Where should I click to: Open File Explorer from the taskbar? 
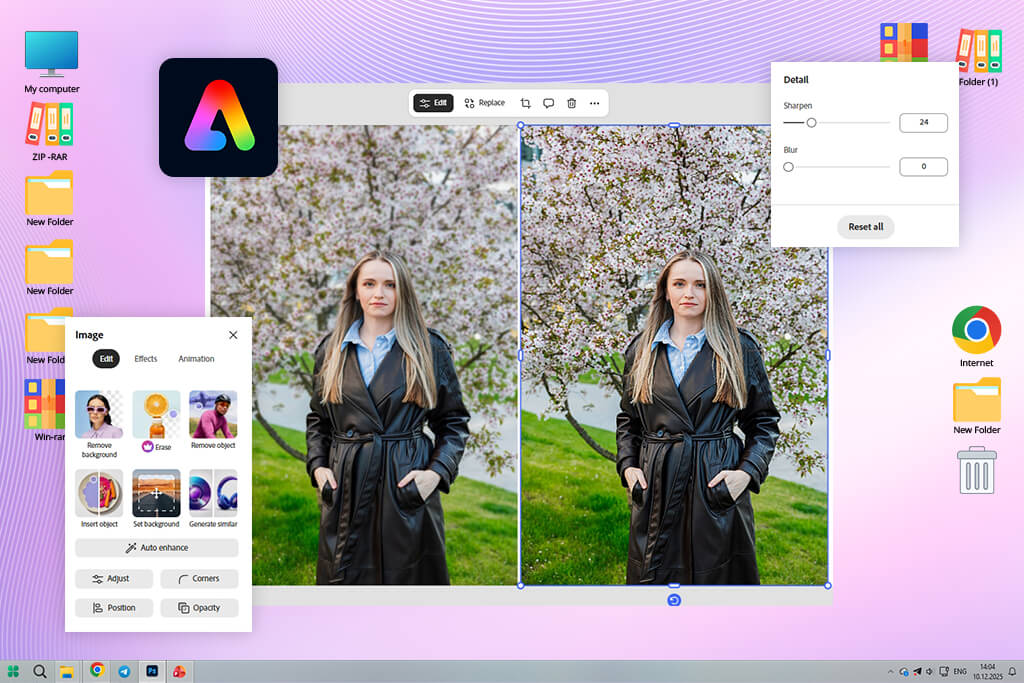click(67, 671)
